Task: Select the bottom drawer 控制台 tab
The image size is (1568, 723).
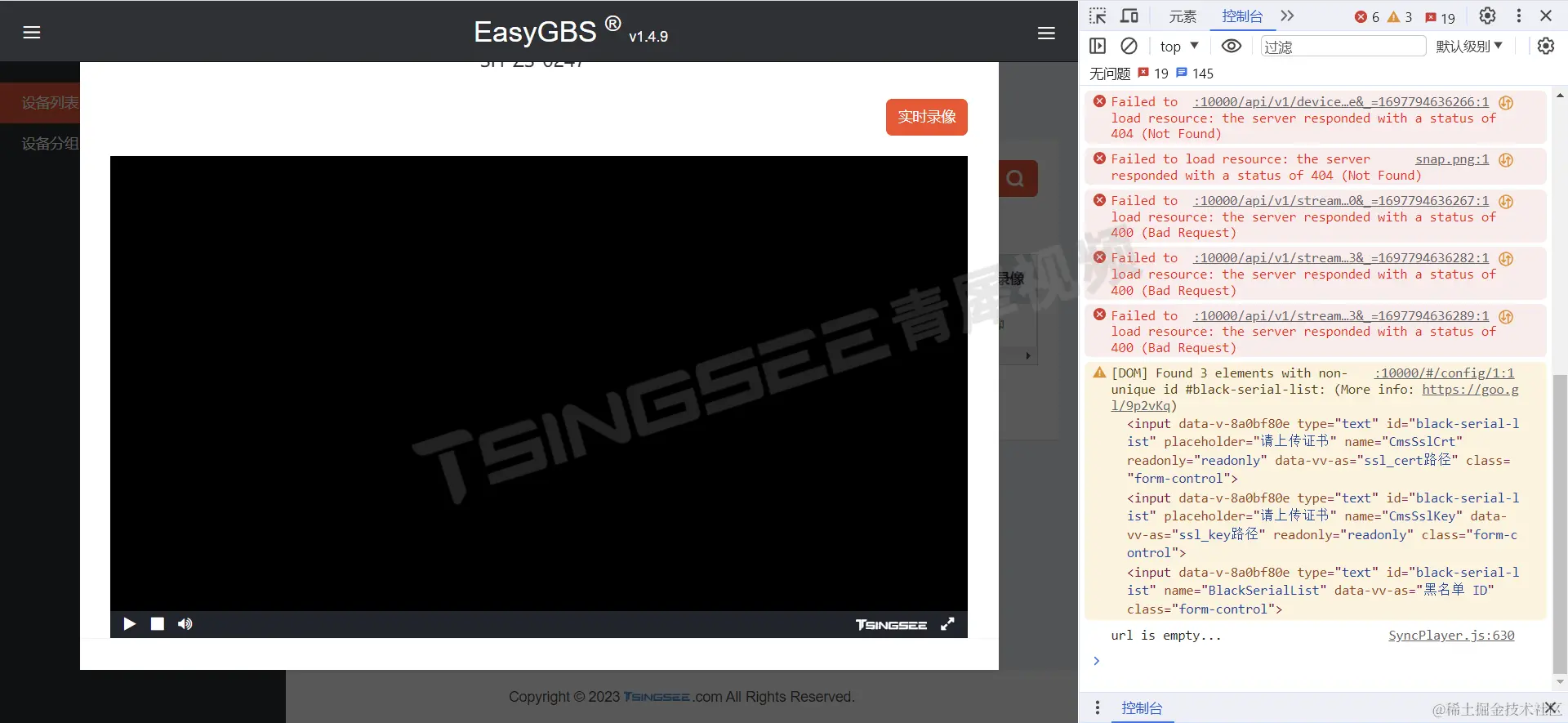Action: click(x=1142, y=708)
